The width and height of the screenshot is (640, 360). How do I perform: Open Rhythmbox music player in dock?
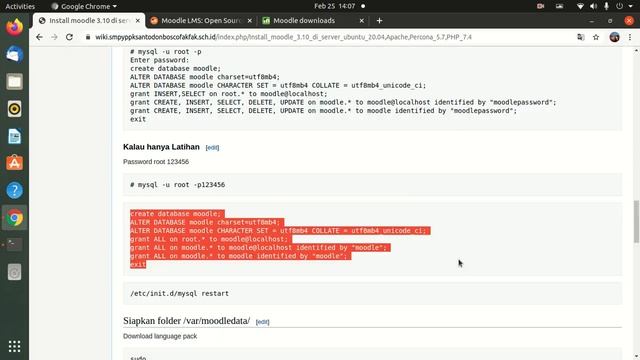click(x=14, y=109)
